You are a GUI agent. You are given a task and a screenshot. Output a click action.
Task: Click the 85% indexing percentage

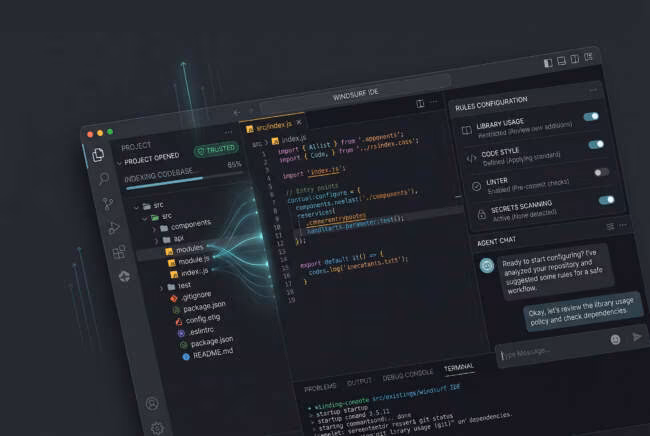(x=234, y=165)
